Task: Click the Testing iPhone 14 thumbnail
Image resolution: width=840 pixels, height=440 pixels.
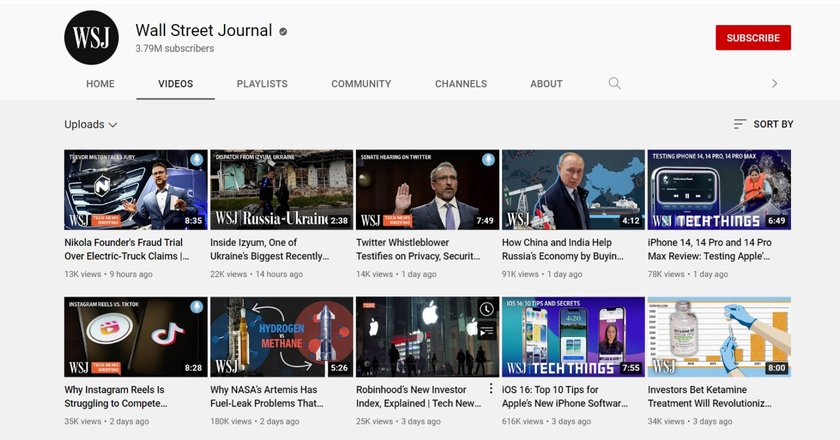Action: tap(719, 190)
